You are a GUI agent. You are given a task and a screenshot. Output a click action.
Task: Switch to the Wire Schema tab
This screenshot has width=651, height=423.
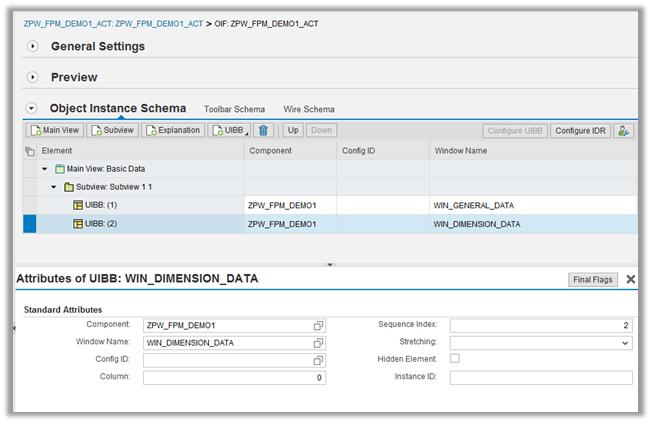(308, 109)
